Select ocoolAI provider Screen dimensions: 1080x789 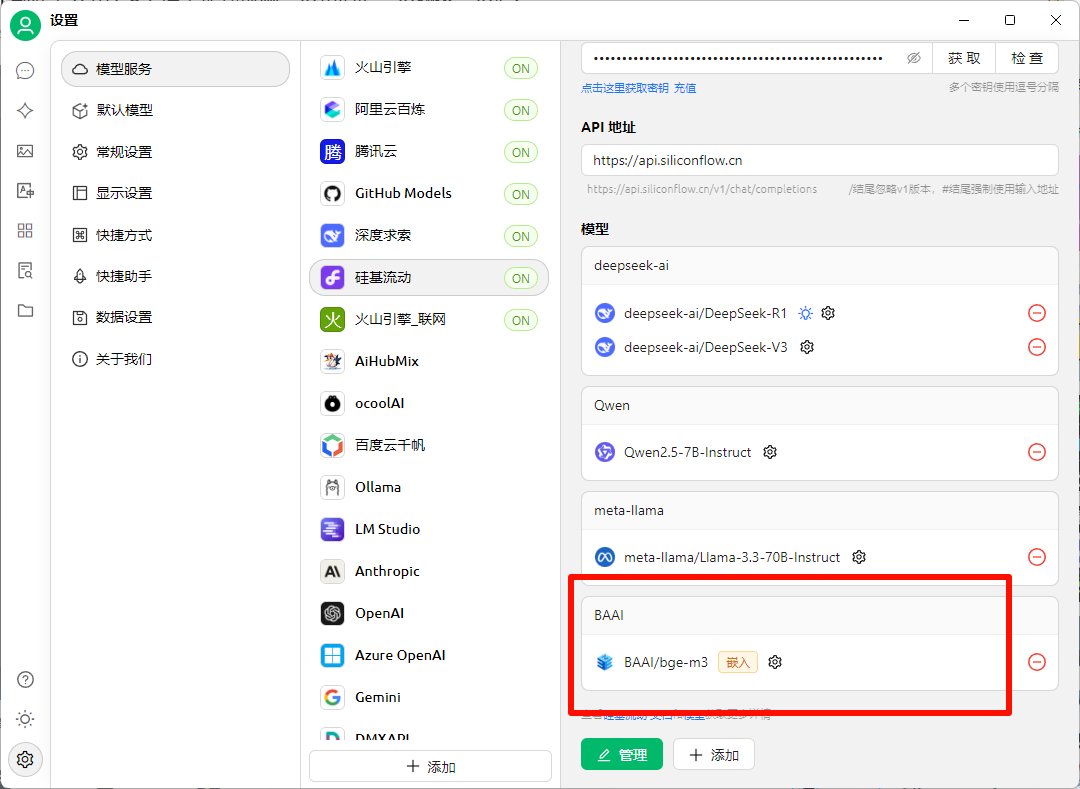429,403
